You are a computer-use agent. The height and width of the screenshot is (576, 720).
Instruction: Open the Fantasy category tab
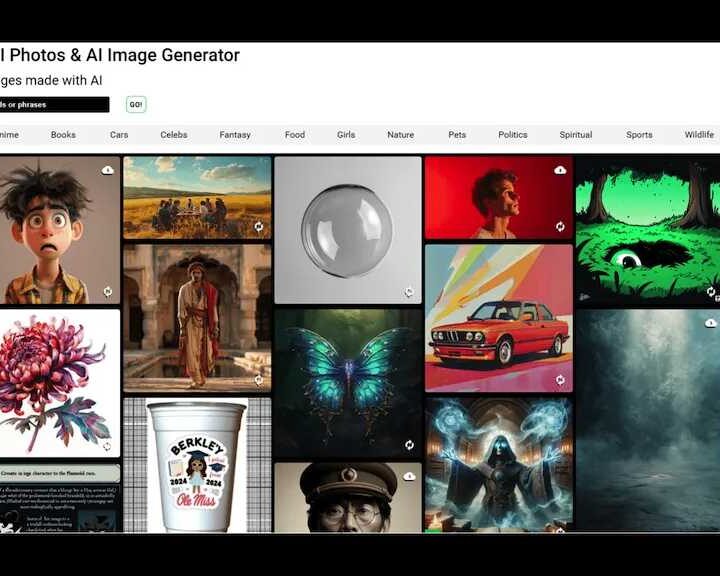(235, 135)
